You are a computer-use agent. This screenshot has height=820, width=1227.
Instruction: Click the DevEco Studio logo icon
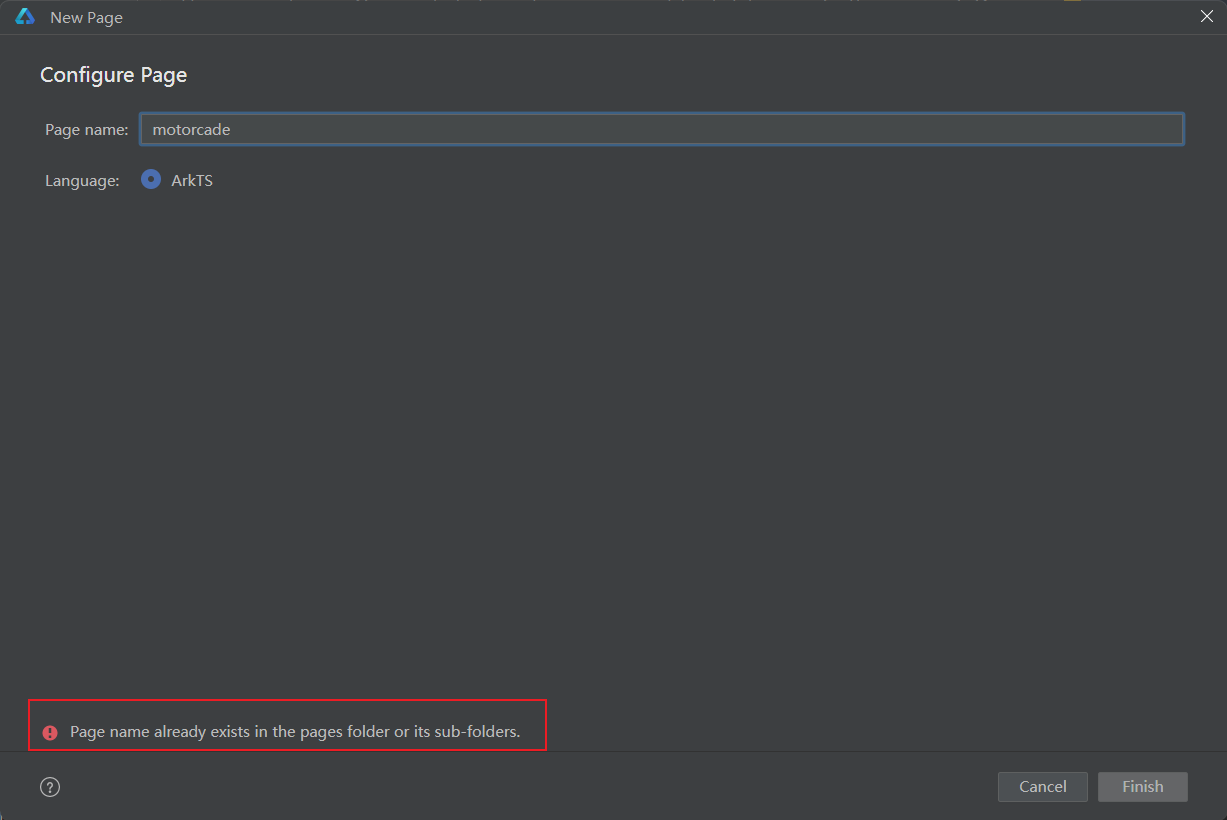(x=25, y=17)
